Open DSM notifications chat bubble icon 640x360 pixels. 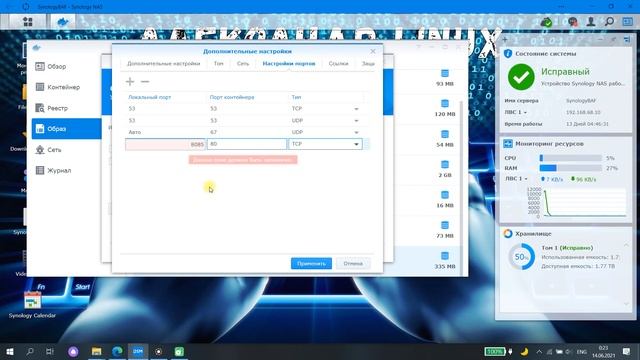pyautogui.click(x=573, y=22)
